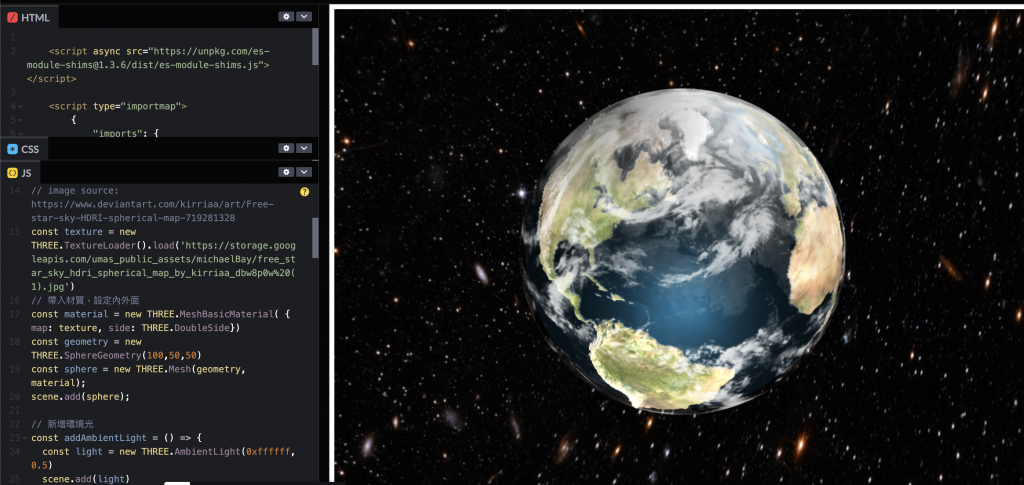Viewport: 1024px width, 485px height.
Task: Click the "// 帶入材質，設定內外面" comment
Action: click(85, 300)
